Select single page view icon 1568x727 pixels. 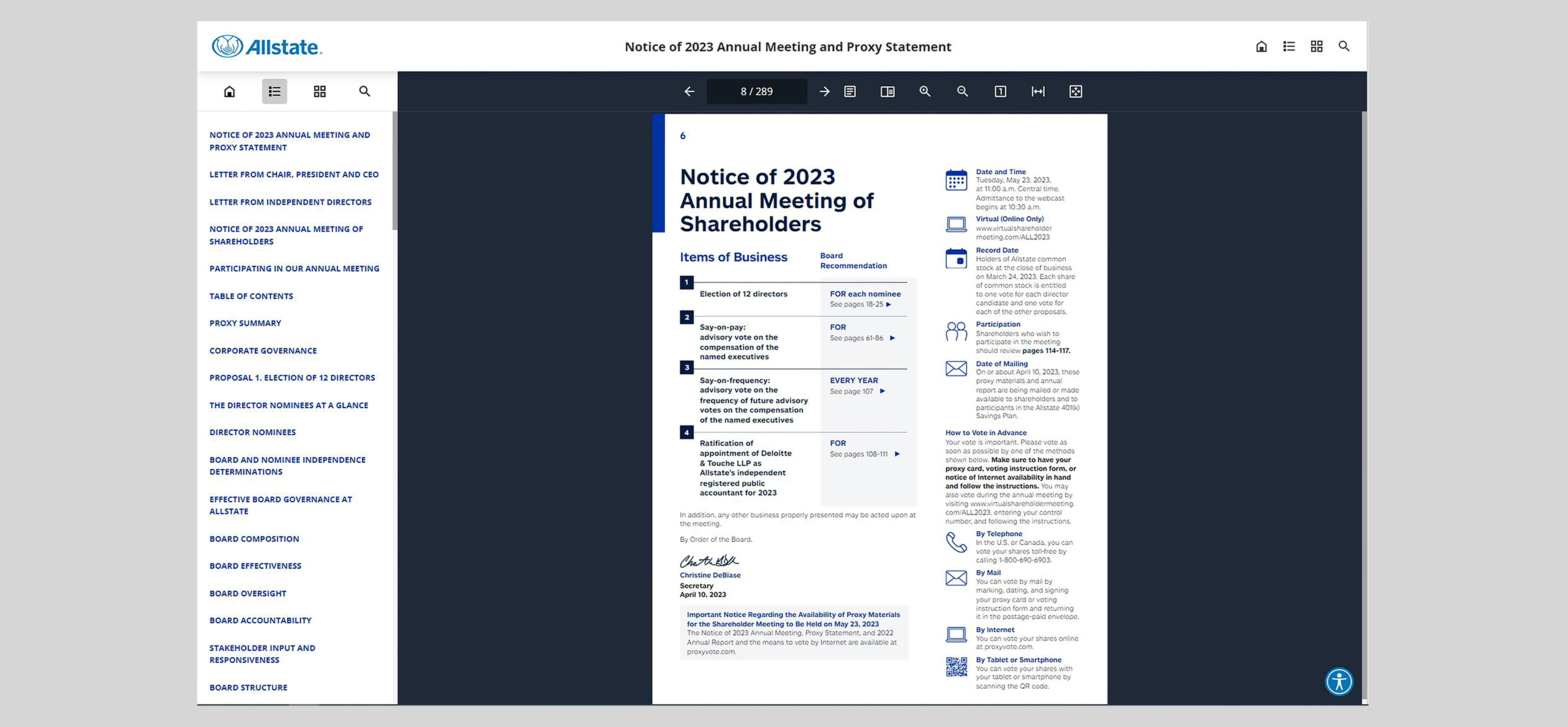pyautogui.click(x=851, y=91)
